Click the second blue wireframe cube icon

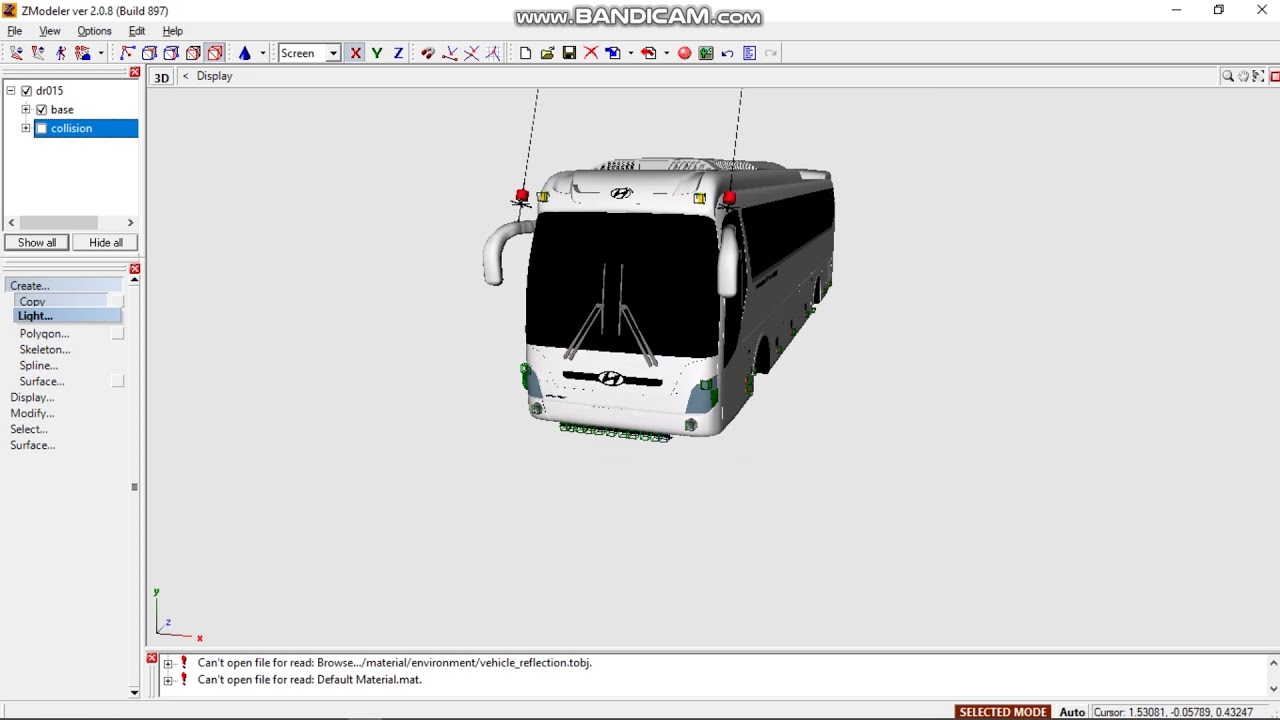tap(172, 53)
